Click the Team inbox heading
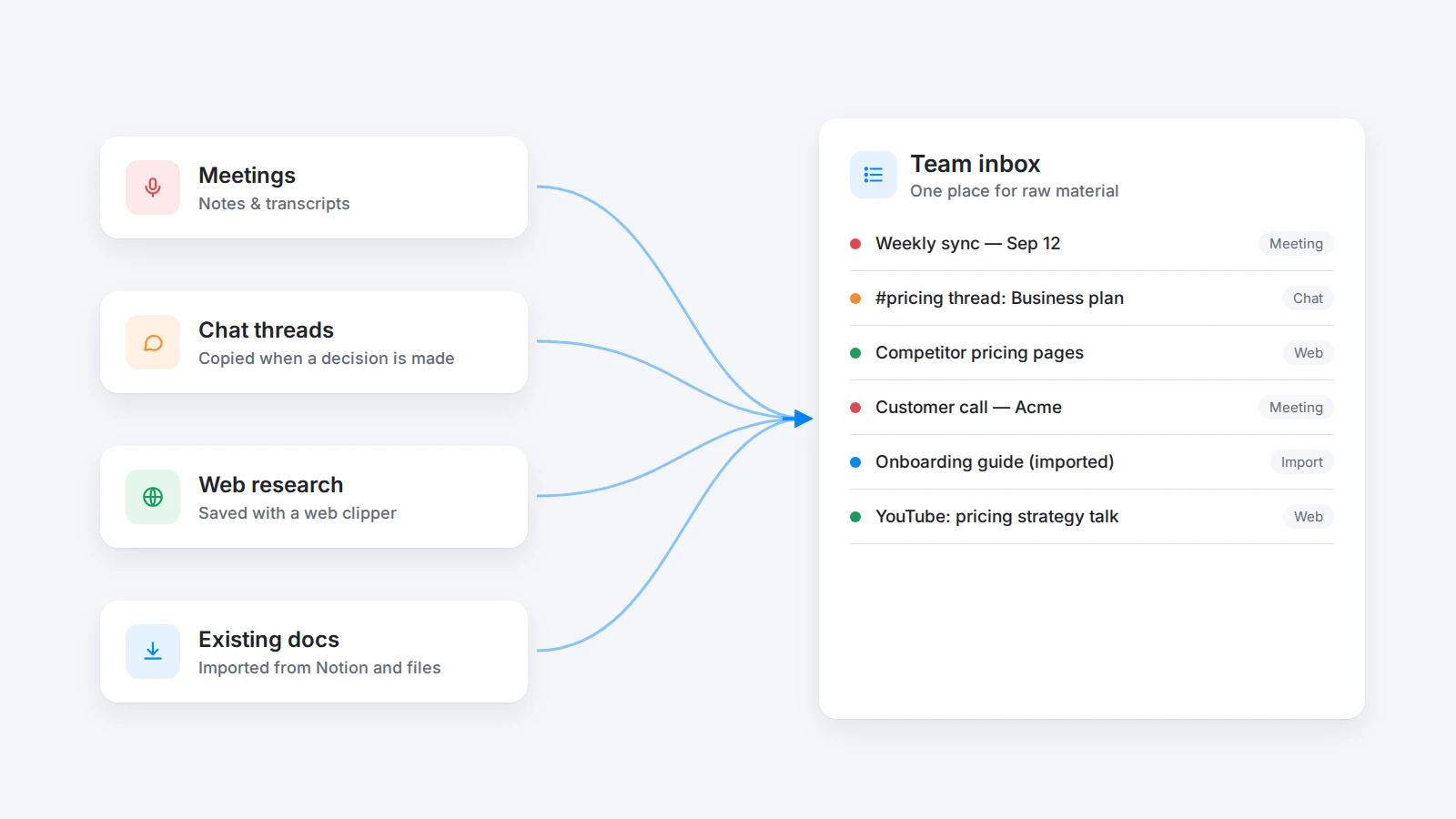The width and height of the screenshot is (1456, 819). [975, 164]
